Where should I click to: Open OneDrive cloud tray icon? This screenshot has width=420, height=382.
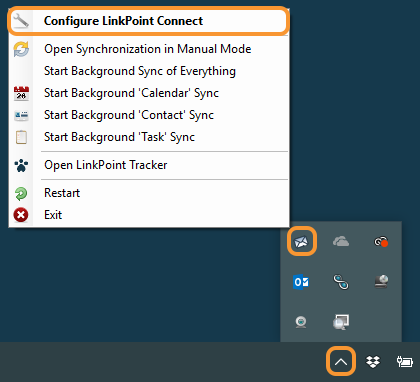click(x=341, y=241)
